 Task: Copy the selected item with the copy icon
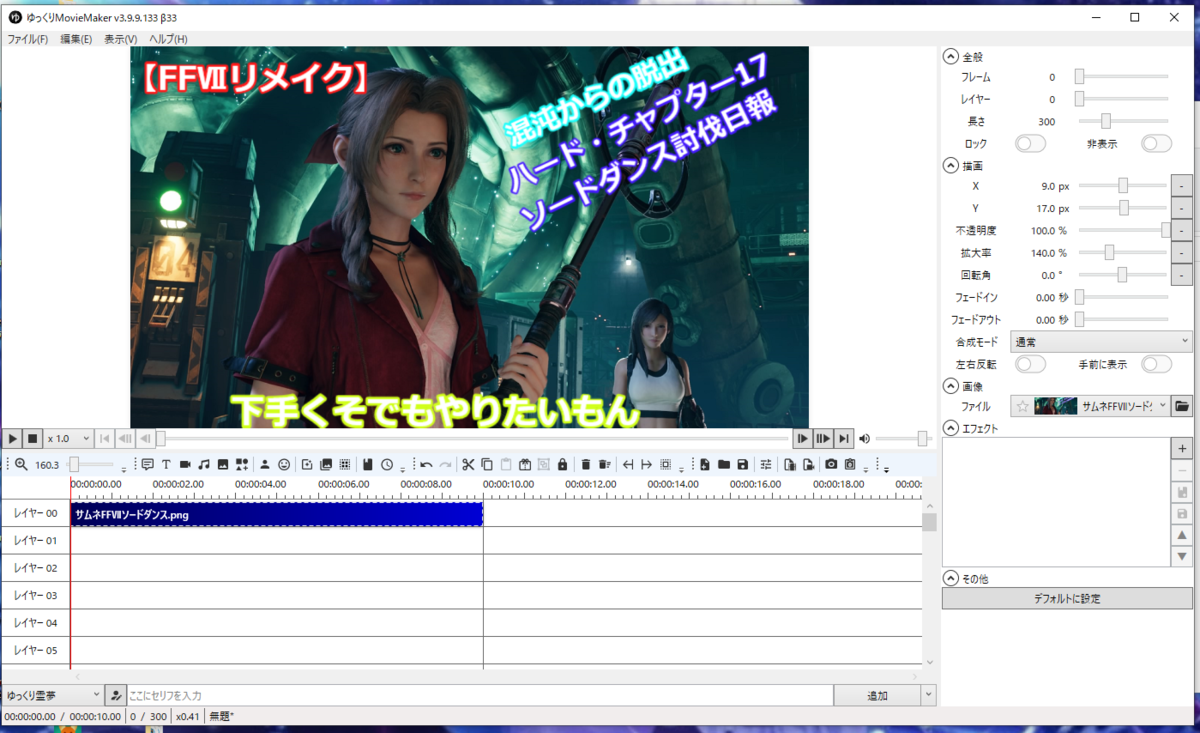coord(487,465)
